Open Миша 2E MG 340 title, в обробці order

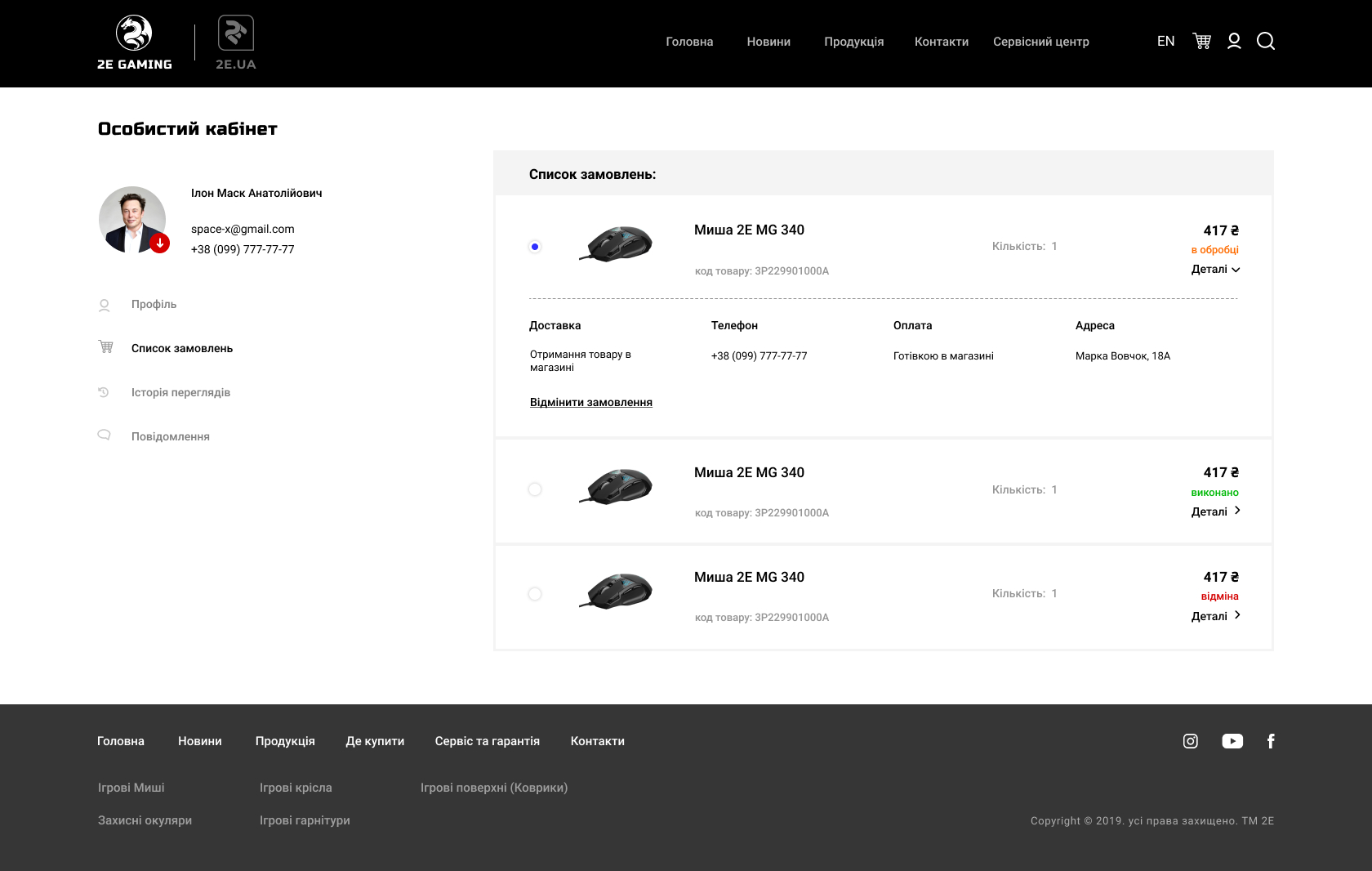[749, 230]
